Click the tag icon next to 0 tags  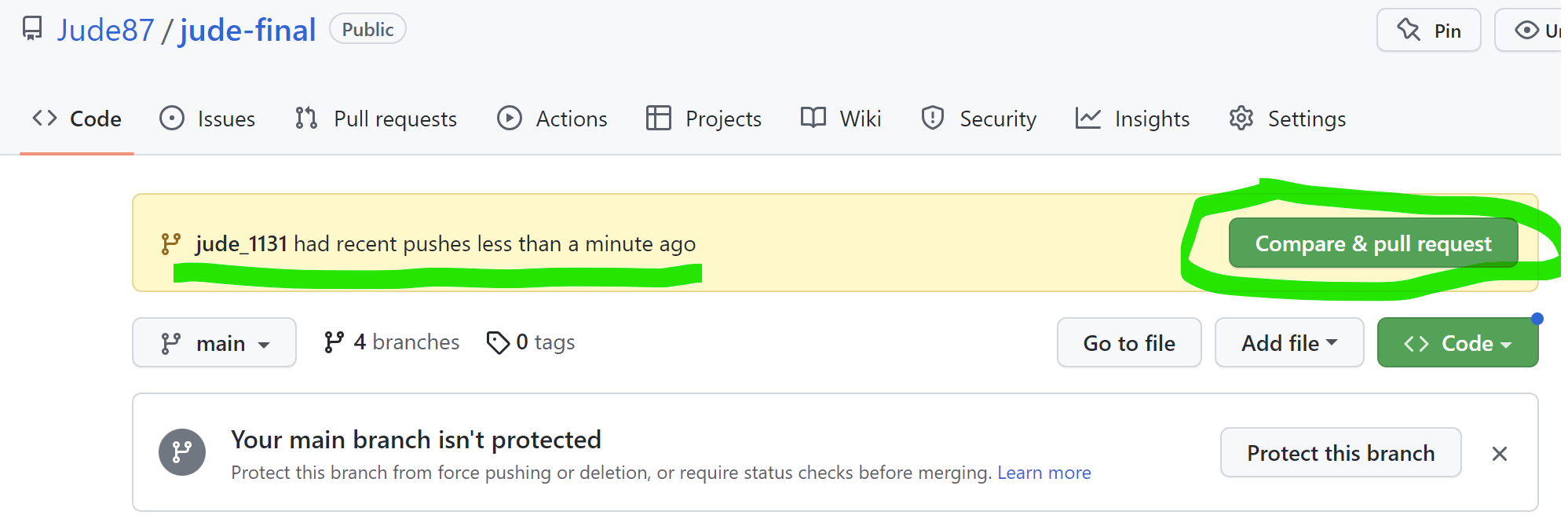point(498,342)
